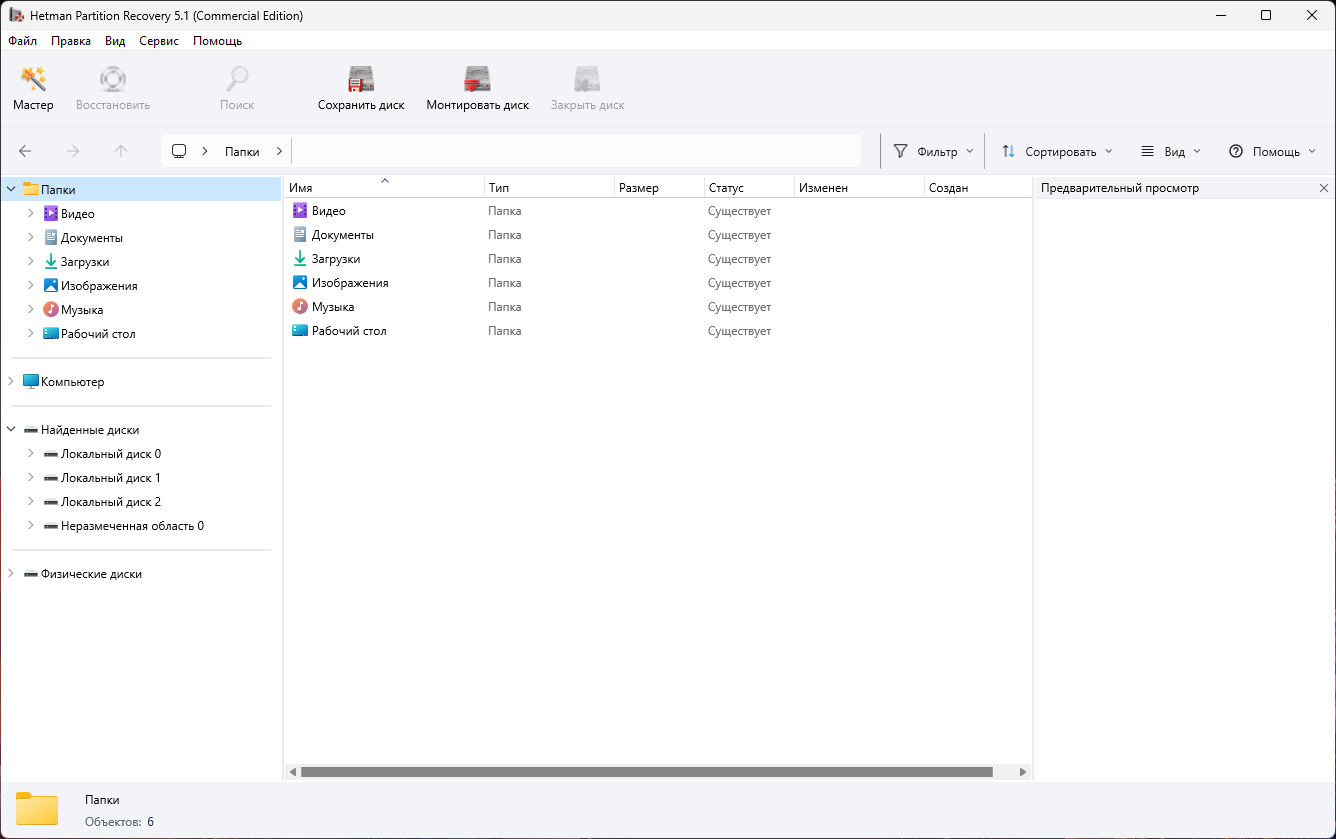
Task: Close the Предварительный просмотр panel
Action: point(1324,188)
